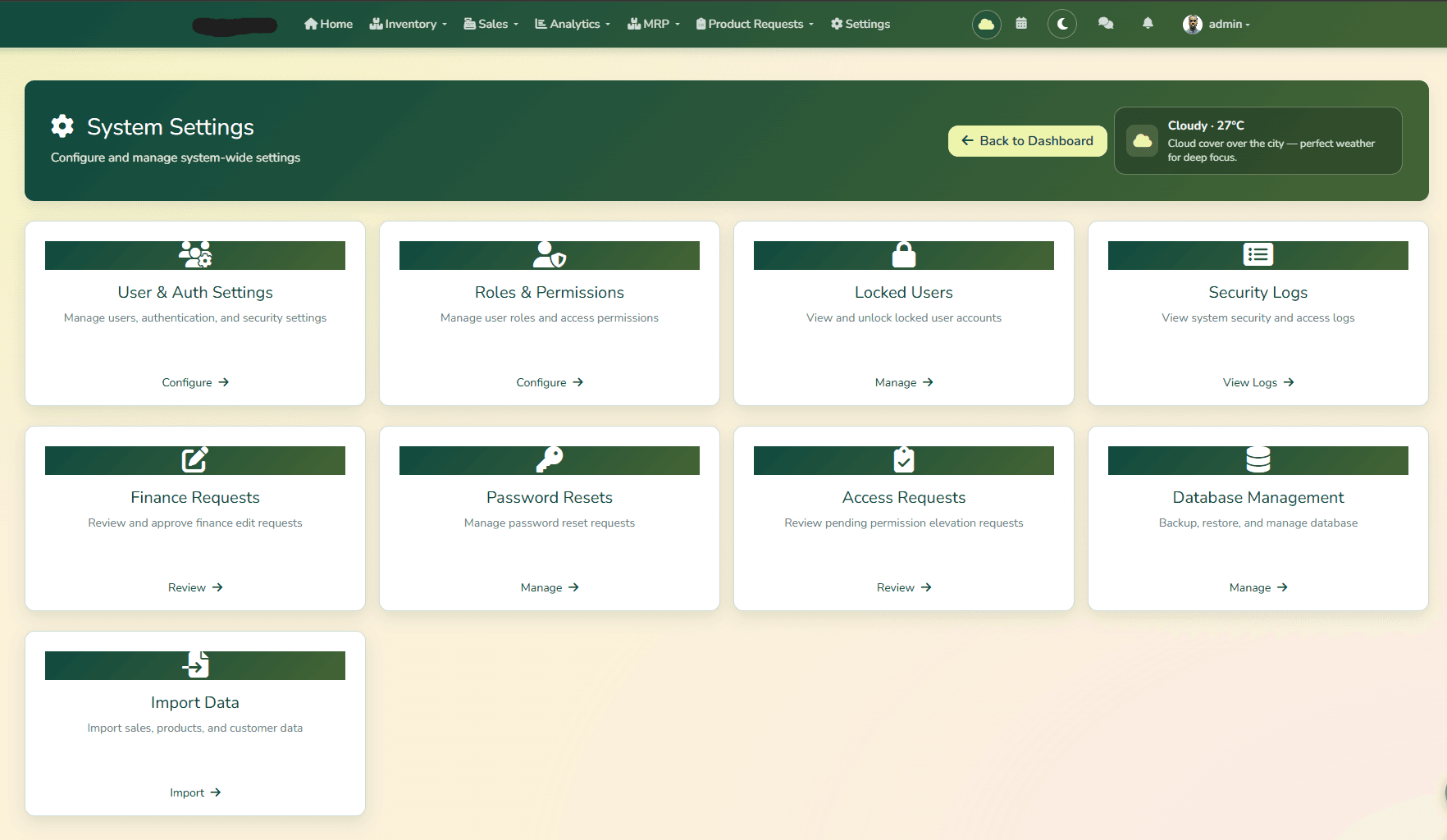This screenshot has height=840, width=1447.
Task: Expand the Analytics dropdown menu
Action: (x=573, y=24)
